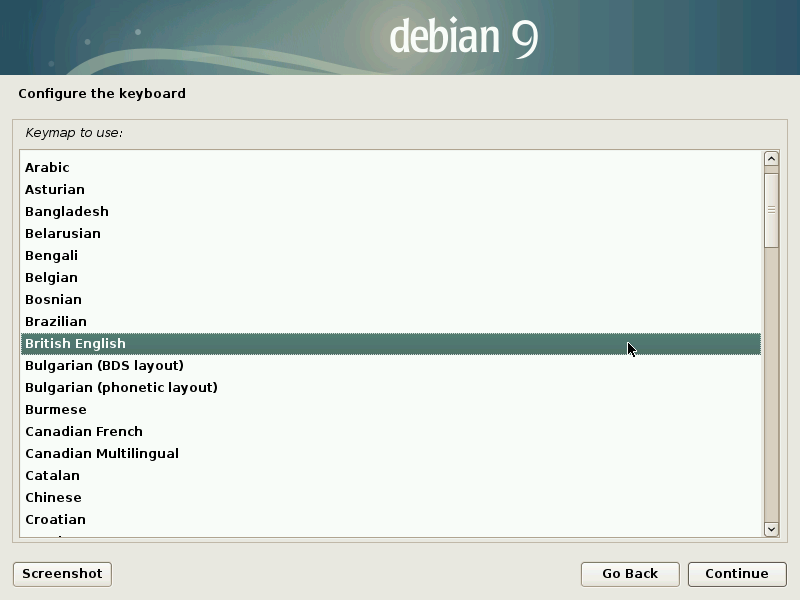Select Catalan keyboard layout
This screenshot has height=600, width=800.
click(x=391, y=475)
